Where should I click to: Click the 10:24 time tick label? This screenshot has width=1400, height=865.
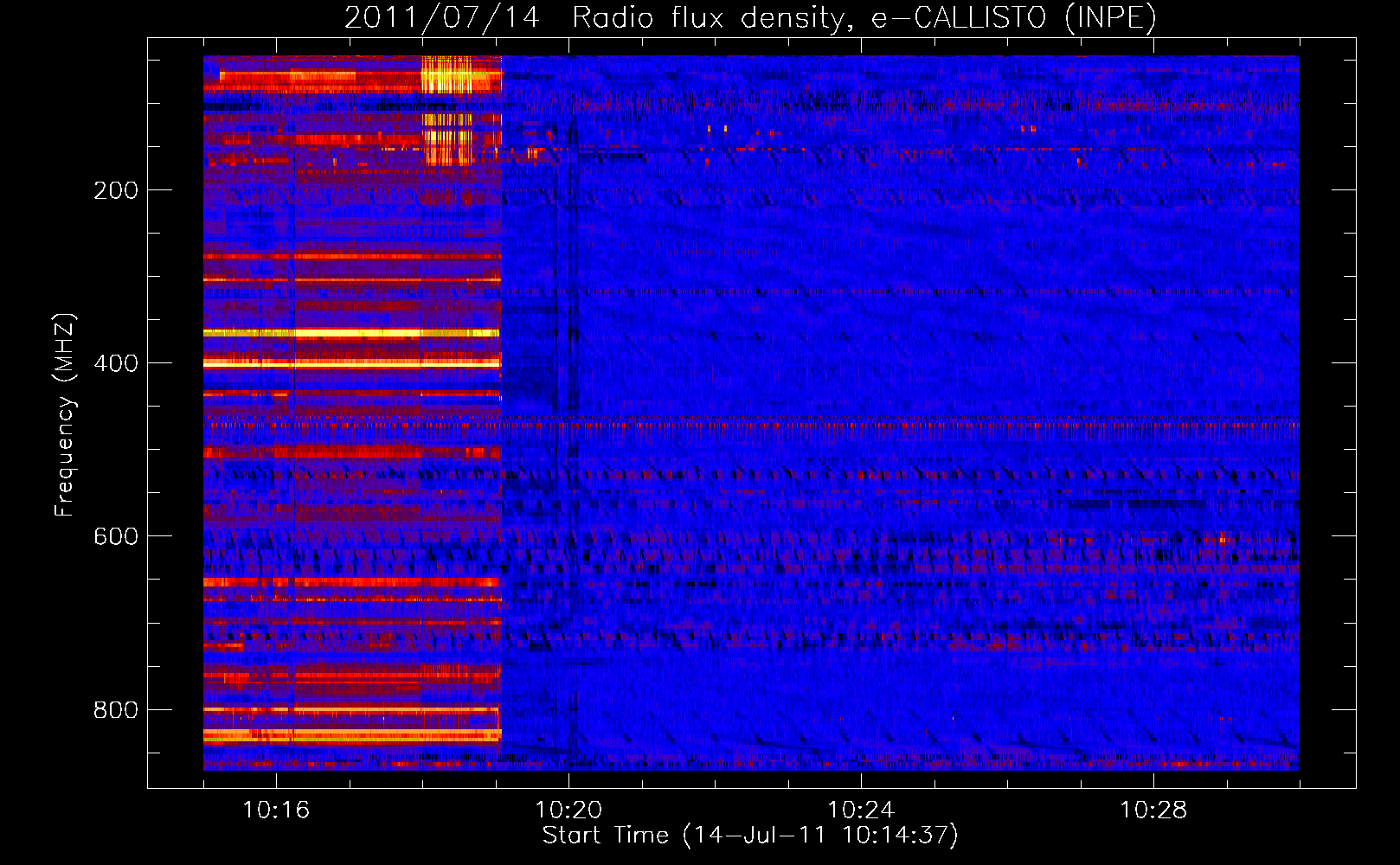point(861,810)
